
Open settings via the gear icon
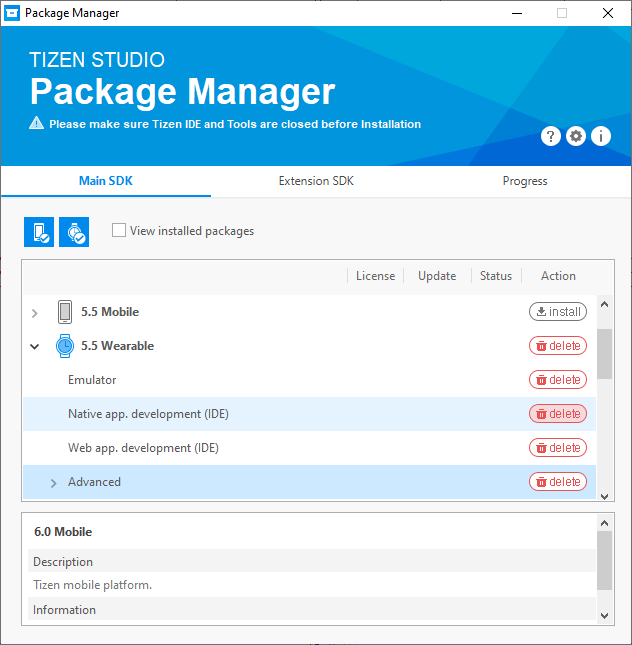point(576,136)
